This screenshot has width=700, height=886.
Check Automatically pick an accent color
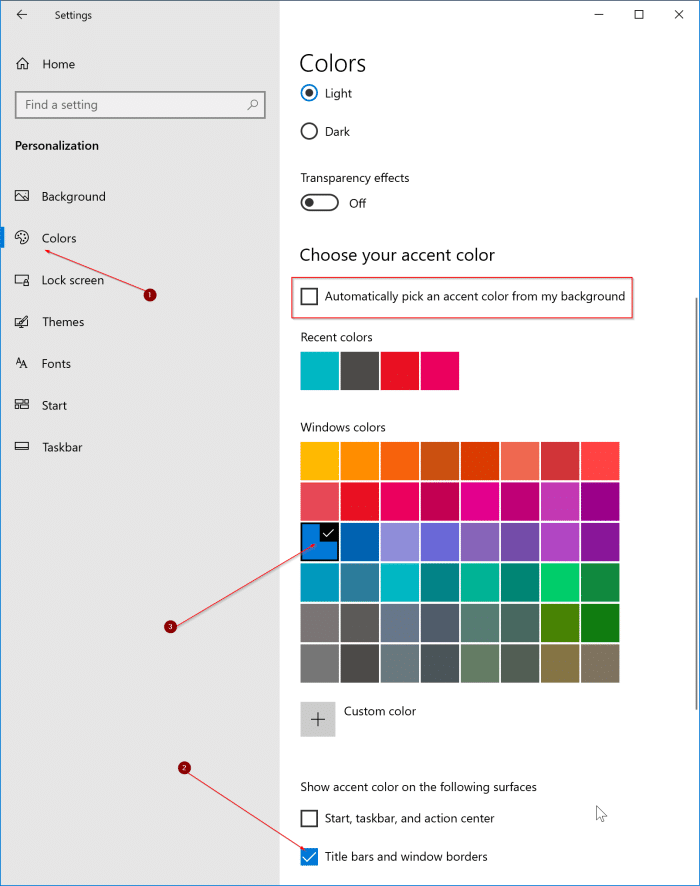[309, 296]
